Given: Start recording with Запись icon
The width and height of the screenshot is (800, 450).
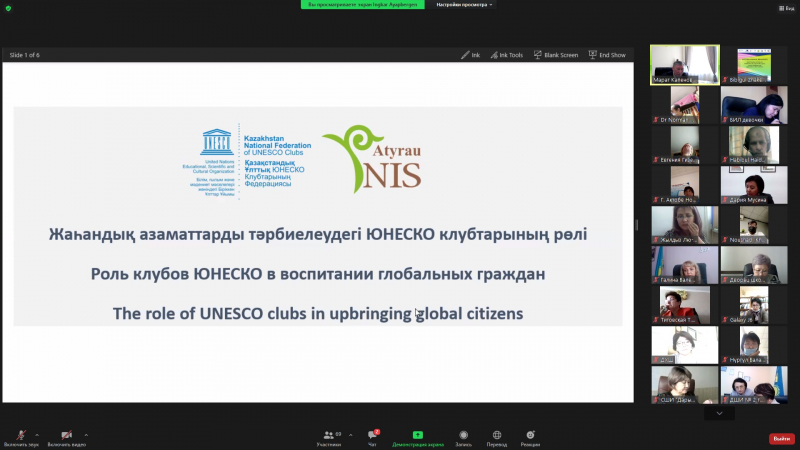Looking at the screenshot, I should [x=464, y=435].
